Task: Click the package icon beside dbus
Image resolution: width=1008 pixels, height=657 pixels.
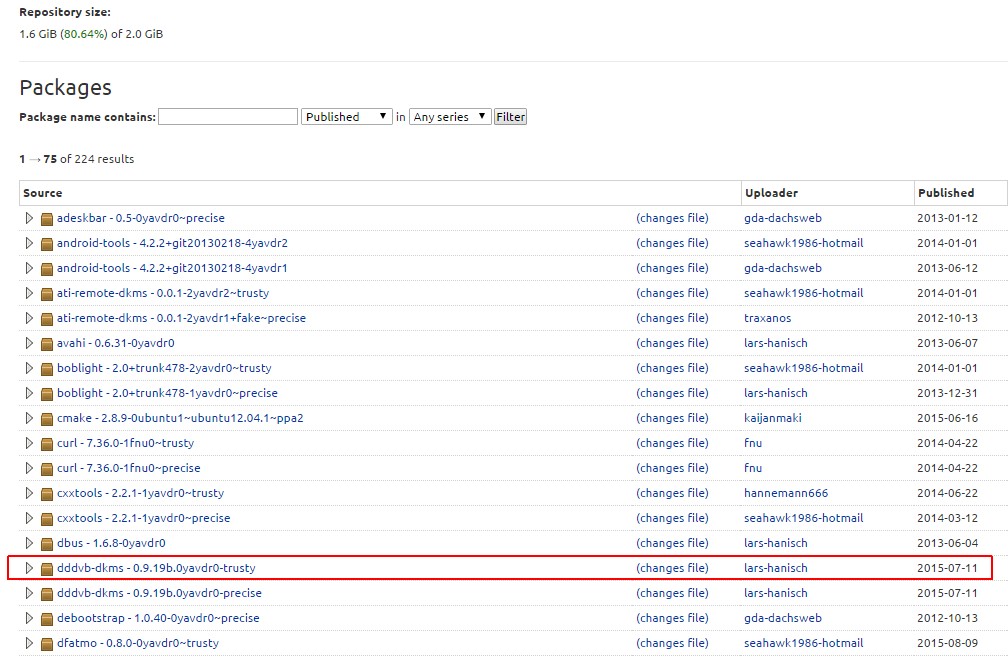Action: tap(47, 544)
